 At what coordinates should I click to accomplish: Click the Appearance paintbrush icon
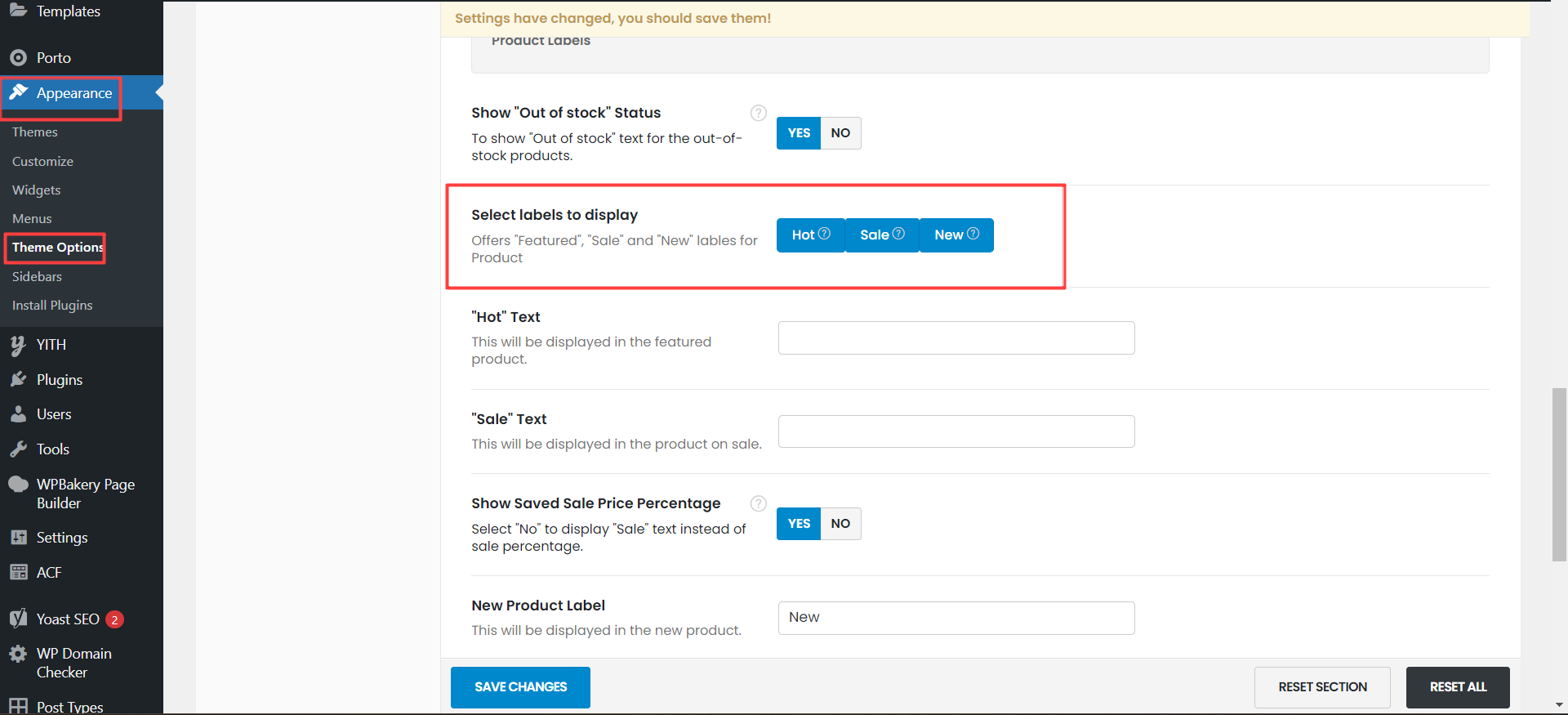coord(18,92)
